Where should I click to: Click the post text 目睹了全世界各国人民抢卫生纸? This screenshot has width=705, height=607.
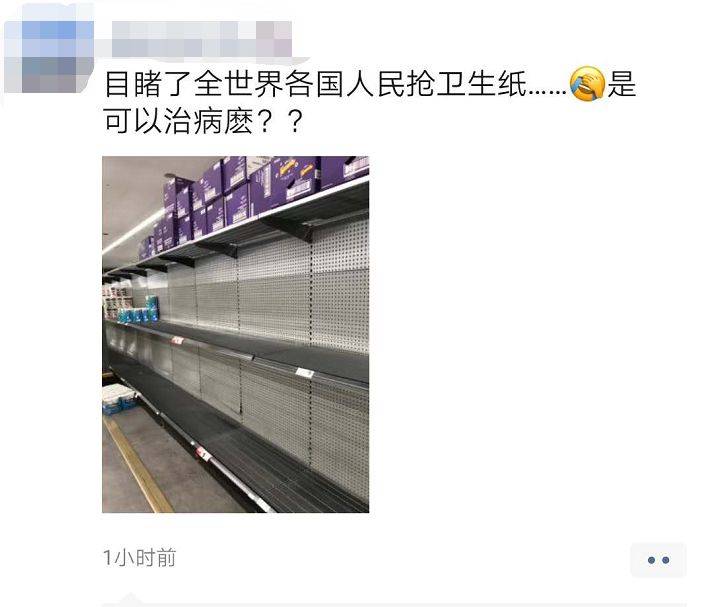[315, 84]
